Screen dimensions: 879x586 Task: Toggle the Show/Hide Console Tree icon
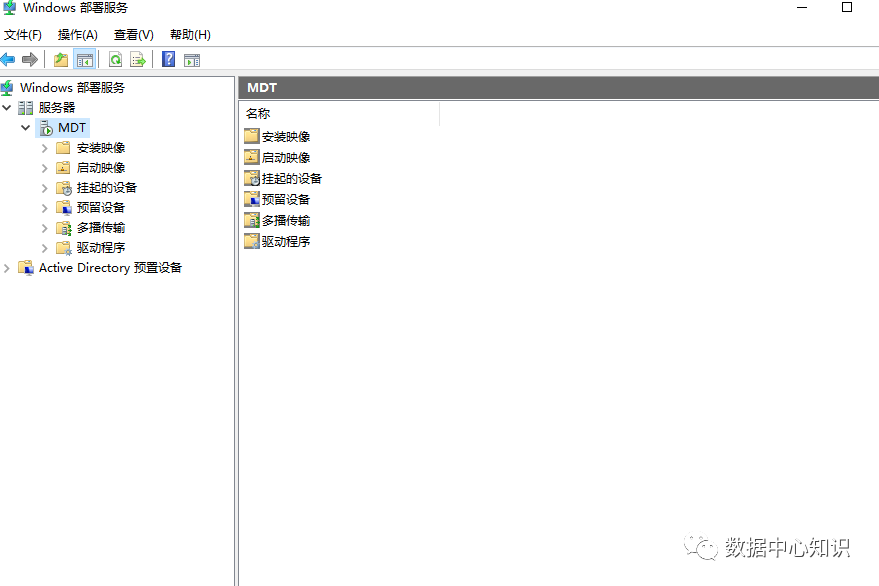pos(85,59)
